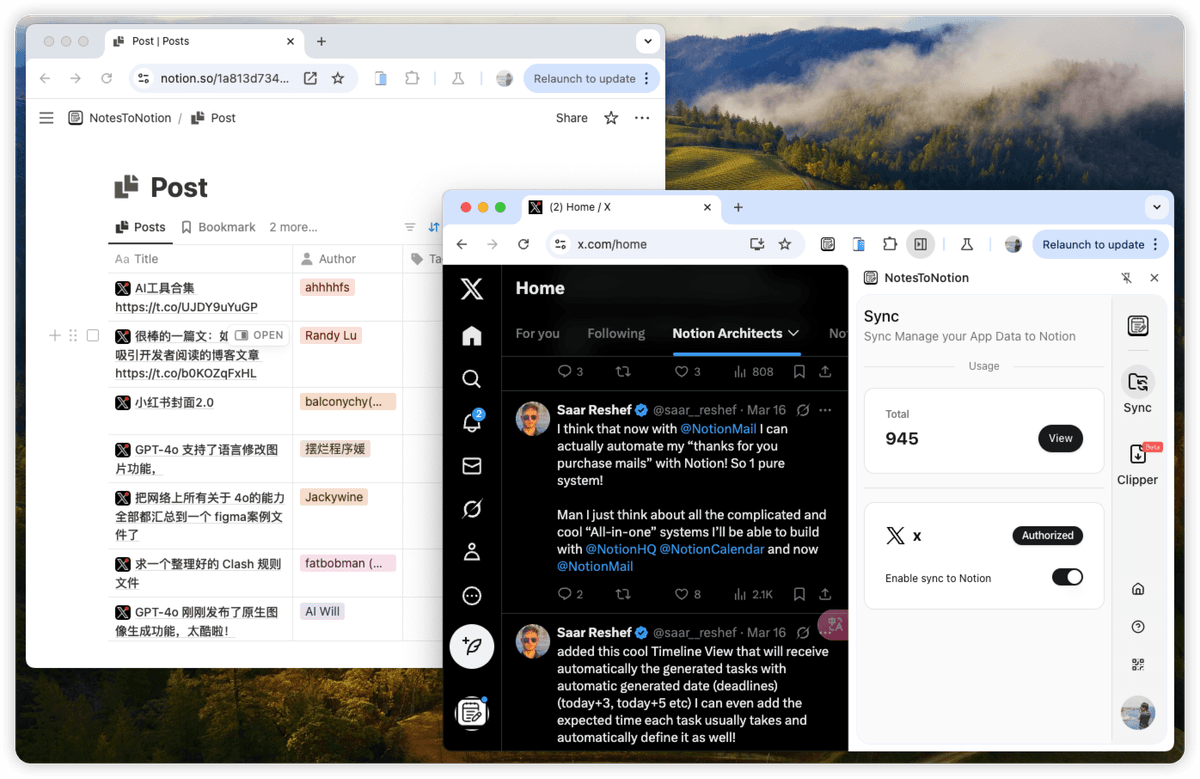This screenshot has width=1200, height=779.
Task: Retweet the post with 3 comments
Action: tap(623, 372)
